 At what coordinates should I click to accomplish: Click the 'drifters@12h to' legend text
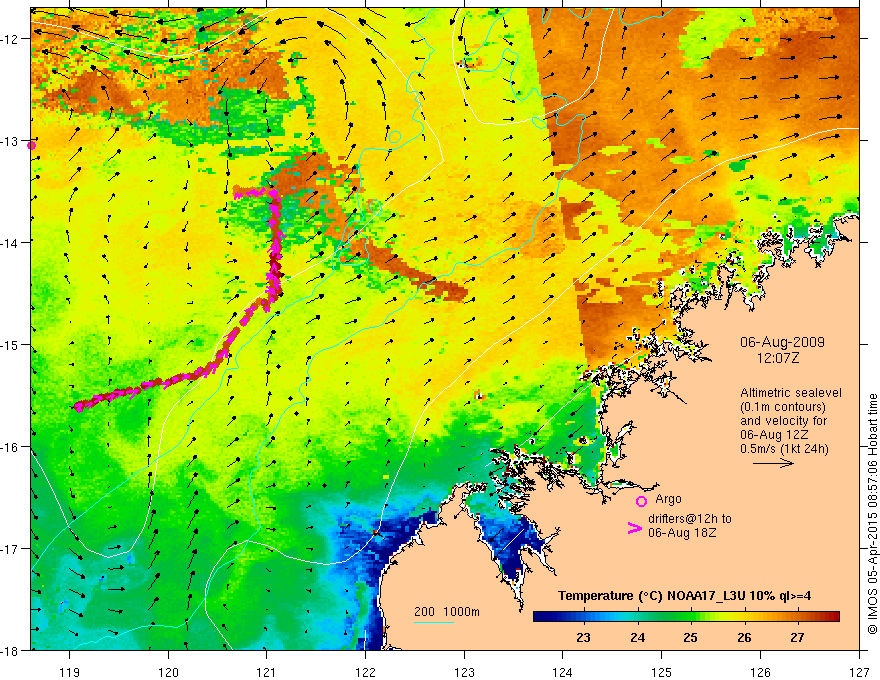tap(690, 519)
